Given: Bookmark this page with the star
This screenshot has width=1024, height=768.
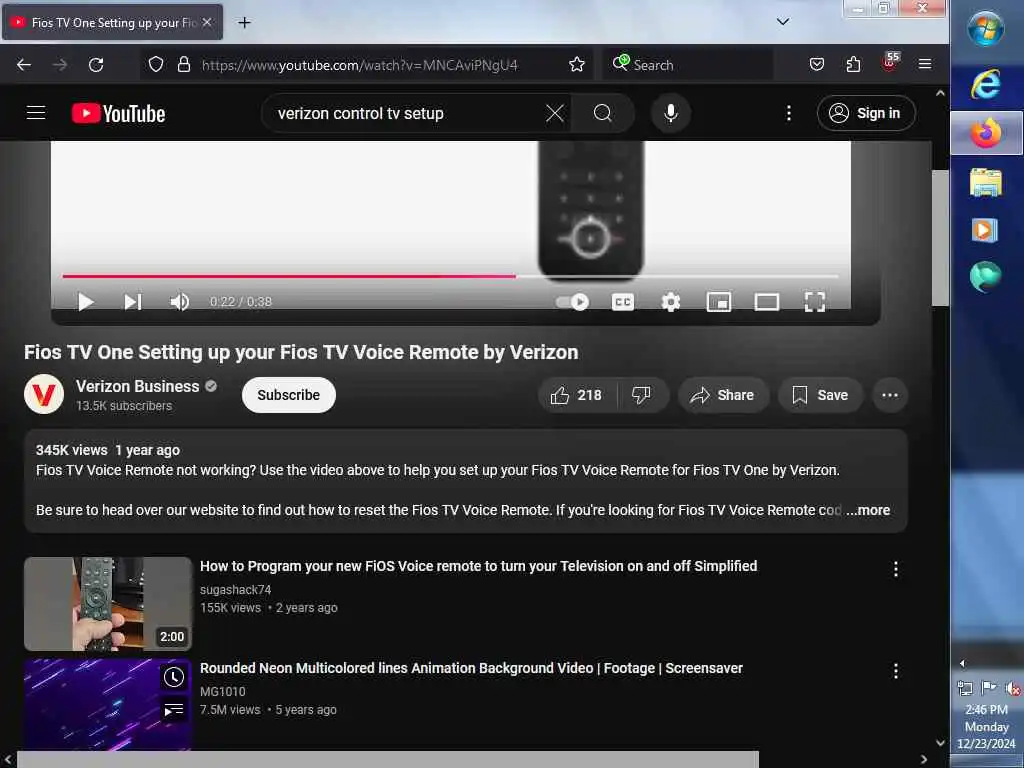Looking at the screenshot, I should point(577,65).
